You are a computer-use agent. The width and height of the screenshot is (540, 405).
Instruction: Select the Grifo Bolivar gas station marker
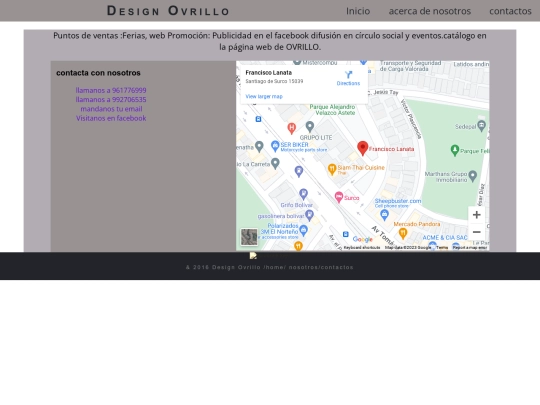coord(303,194)
